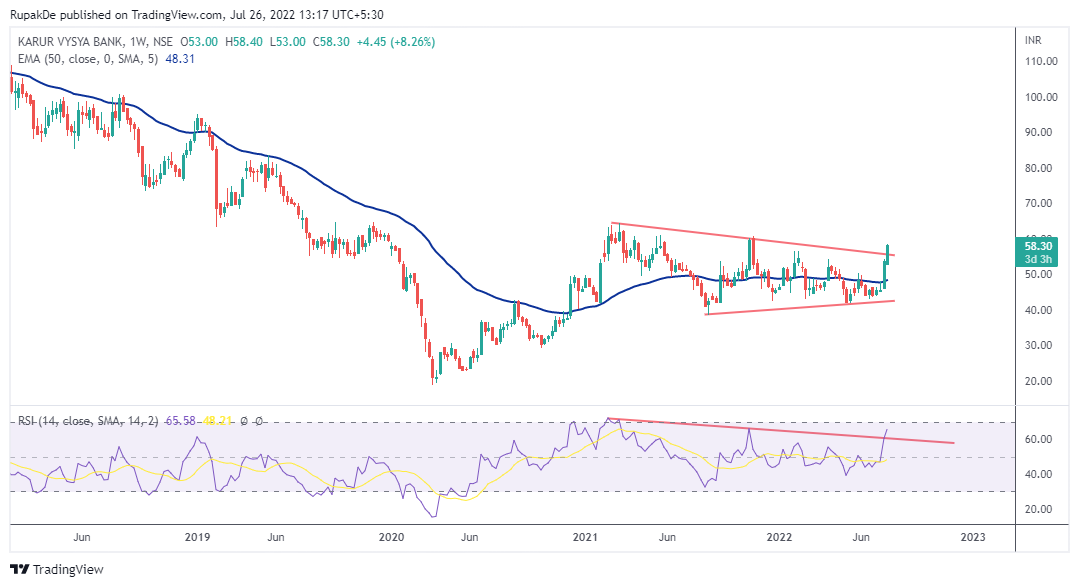Click the TradingView.com text in the header

(x=180, y=15)
